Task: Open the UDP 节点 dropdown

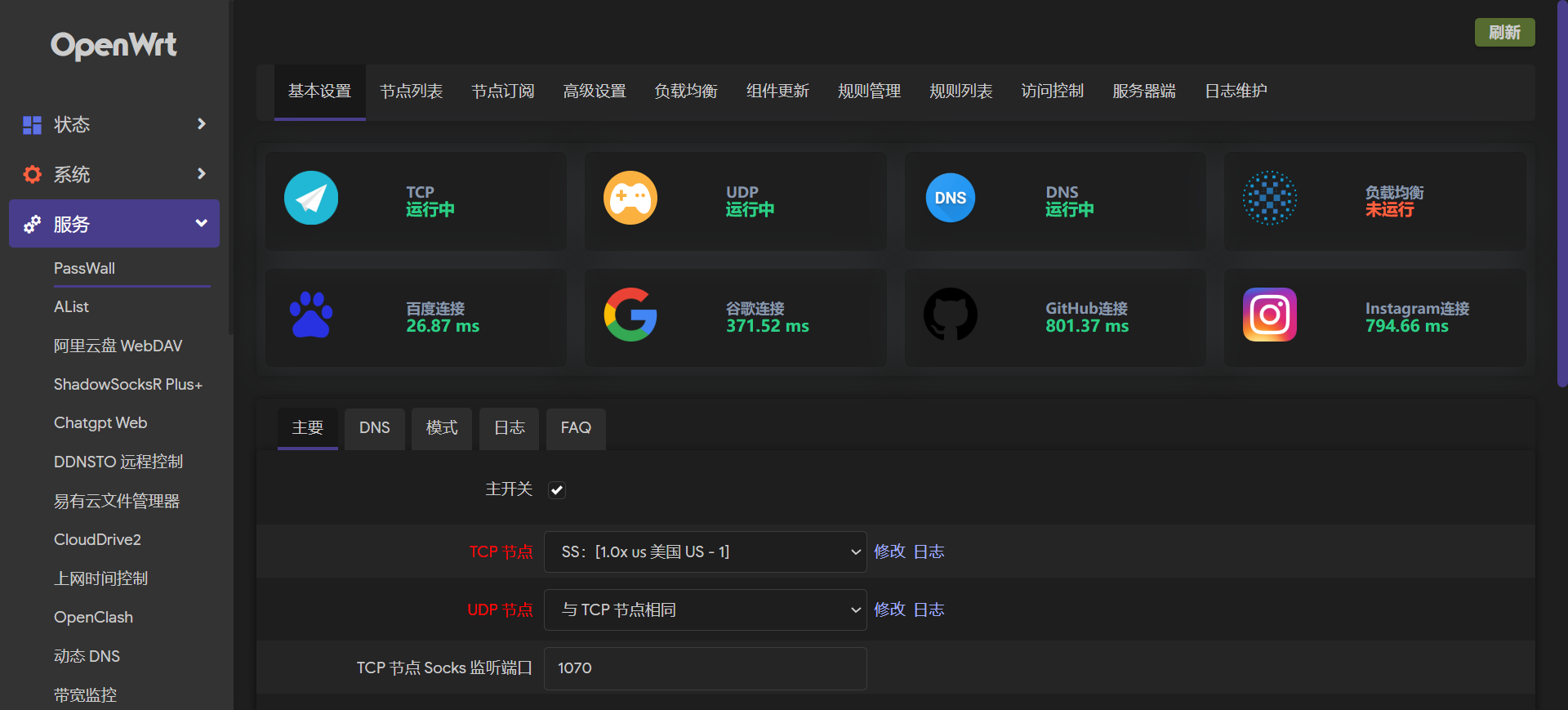Action: click(706, 610)
